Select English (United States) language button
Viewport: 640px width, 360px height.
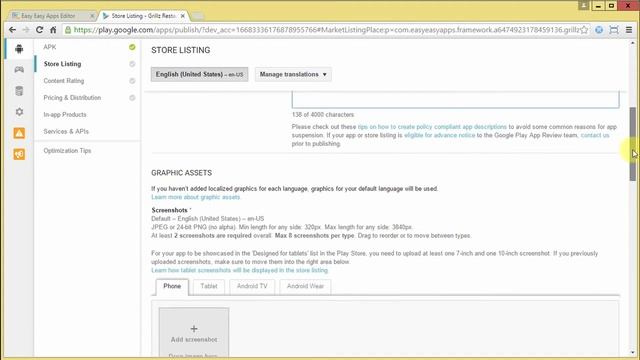pyautogui.click(x=199, y=74)
